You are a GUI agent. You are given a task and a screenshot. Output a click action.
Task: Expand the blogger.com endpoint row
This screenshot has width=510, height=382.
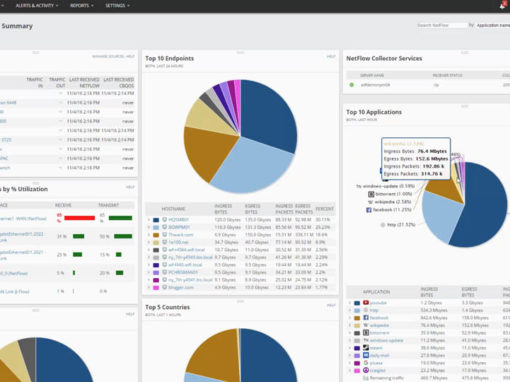149,287
